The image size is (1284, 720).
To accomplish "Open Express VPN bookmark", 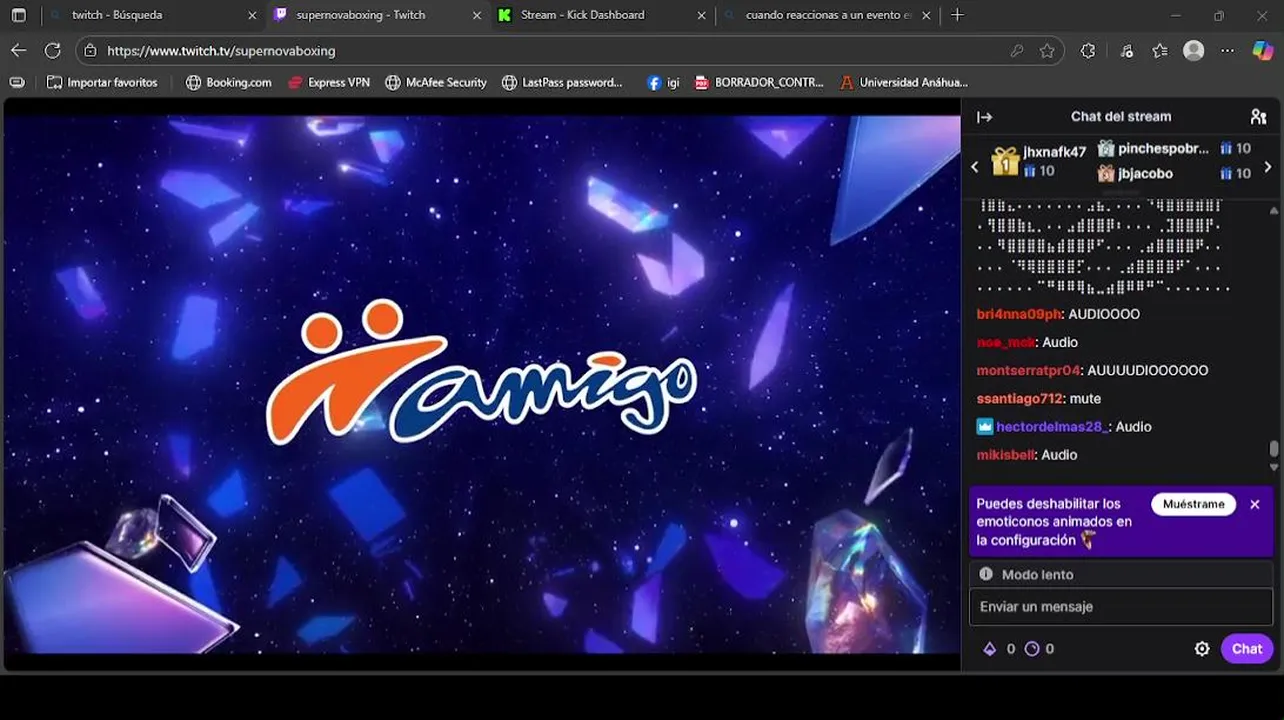I will (328, 82).
